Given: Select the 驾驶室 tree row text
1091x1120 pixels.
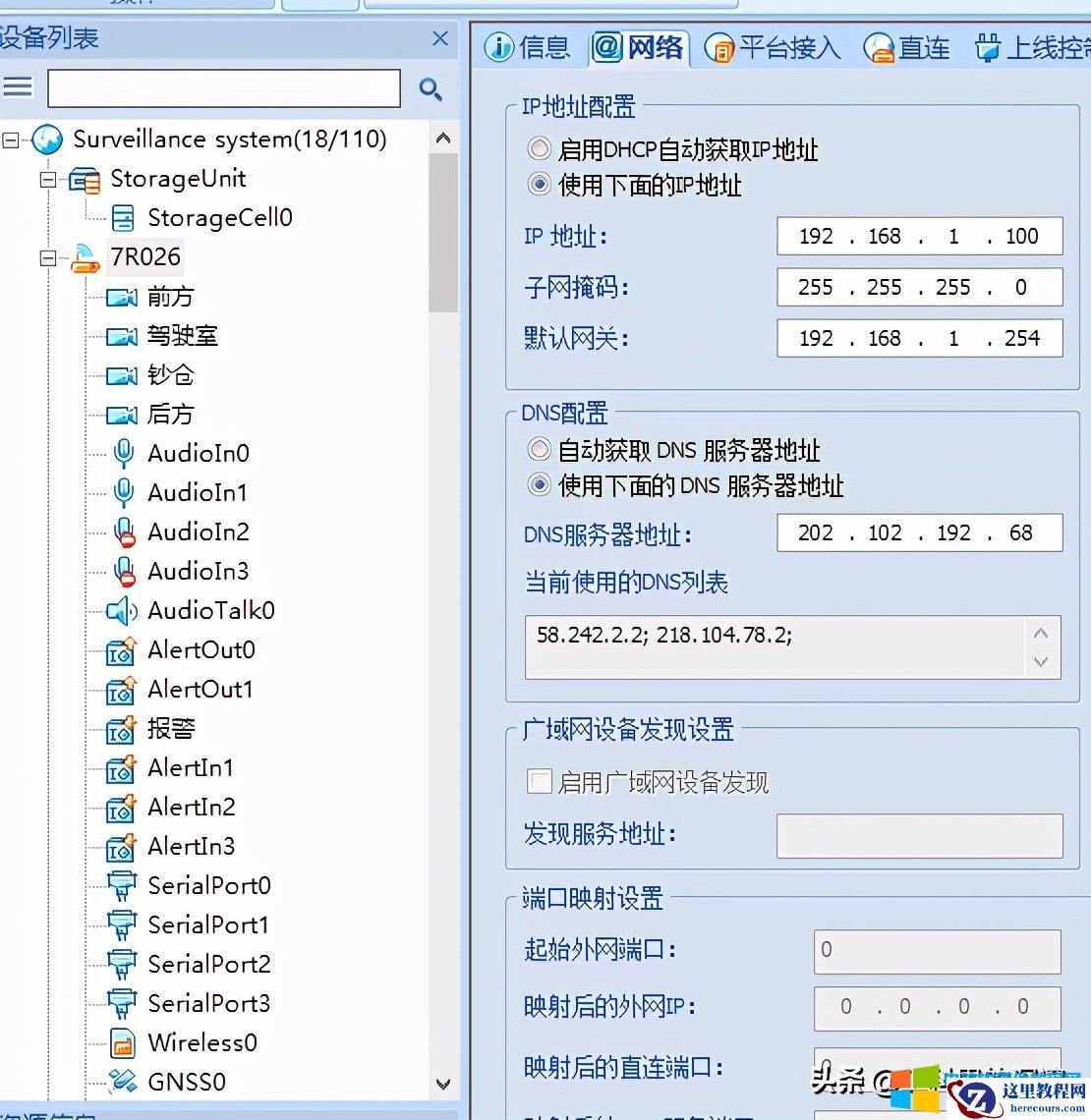Looking at the screenshot, I should [x=183, y=336].
